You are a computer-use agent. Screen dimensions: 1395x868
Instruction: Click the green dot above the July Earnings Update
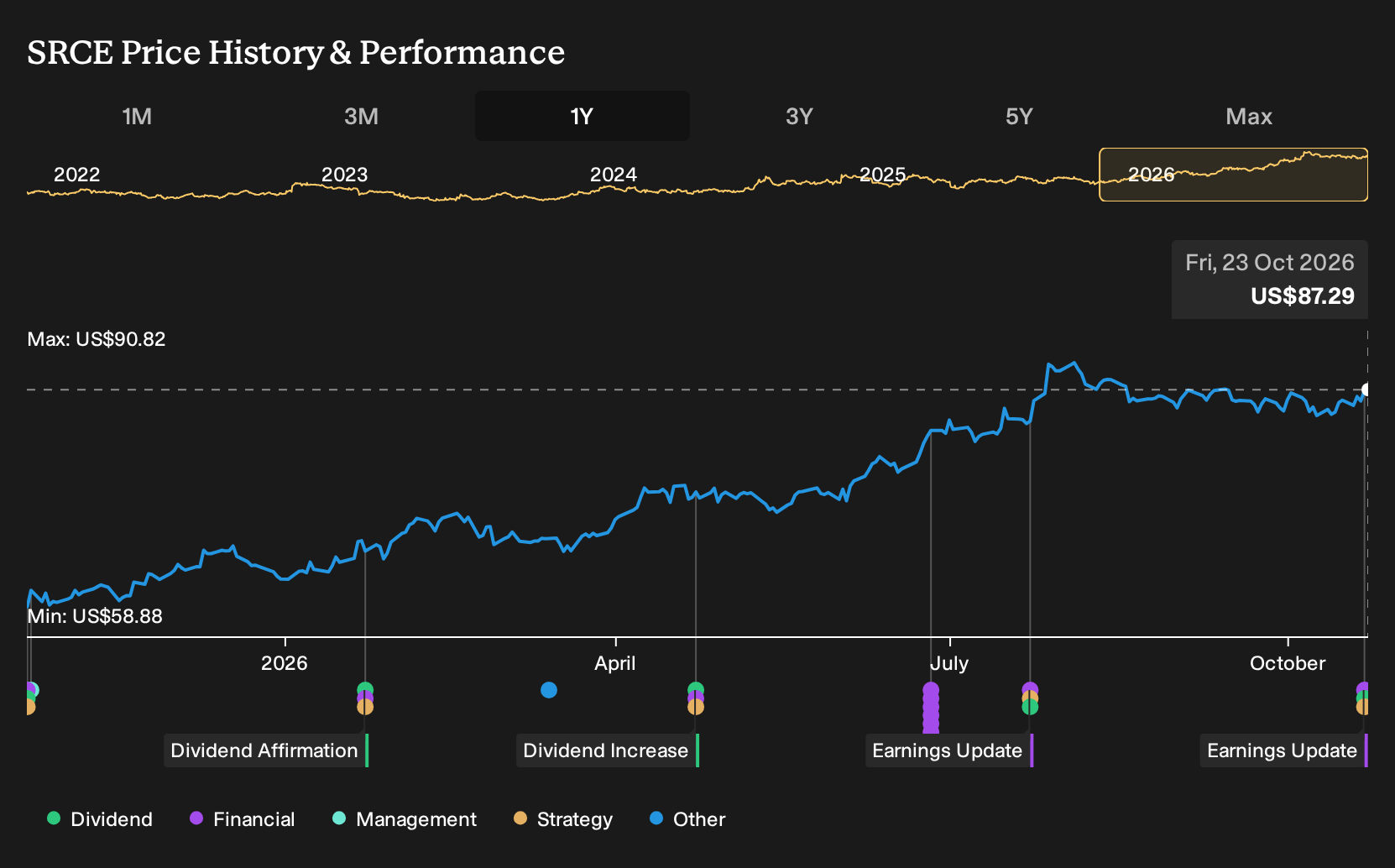pos(1030,708)
